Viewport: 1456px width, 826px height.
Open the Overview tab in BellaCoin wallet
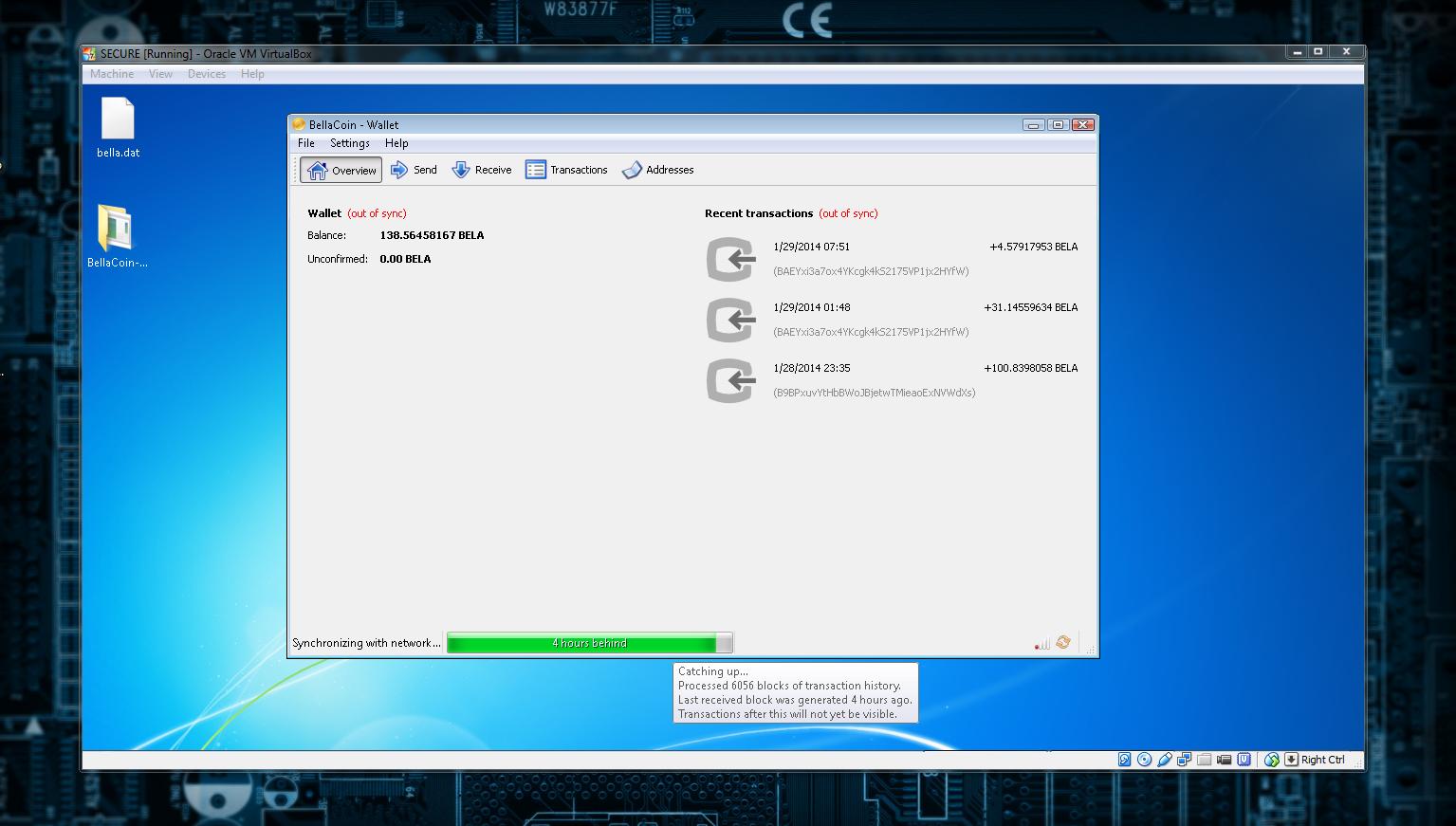tap(341, 170)
